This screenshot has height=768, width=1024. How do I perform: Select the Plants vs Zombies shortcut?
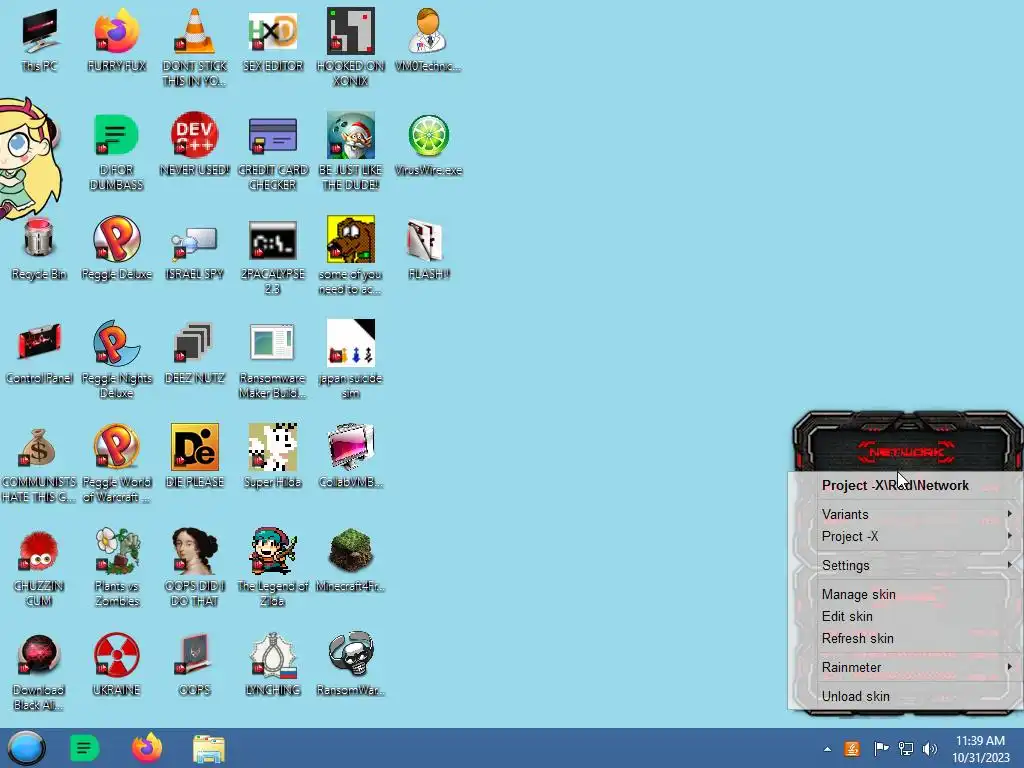[117, 568]
